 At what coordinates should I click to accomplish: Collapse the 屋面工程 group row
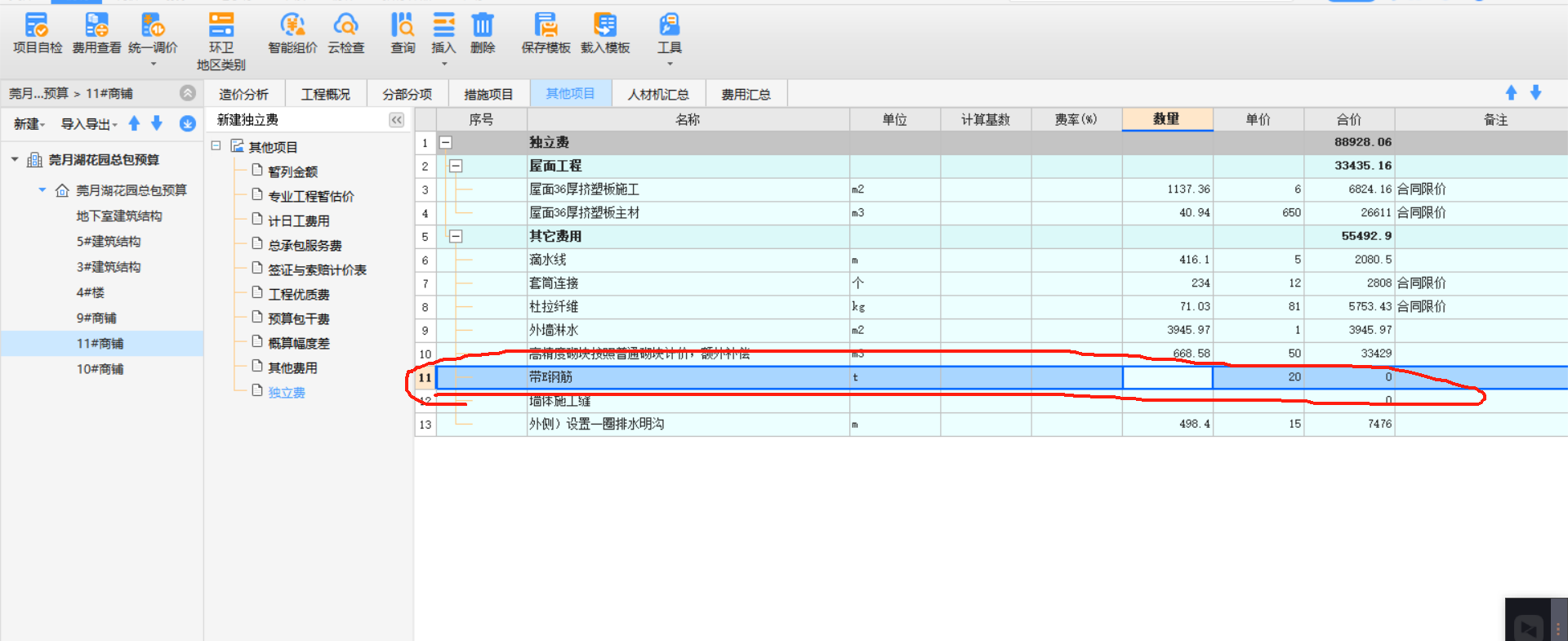pyautogui.click(x=456, y=166)
